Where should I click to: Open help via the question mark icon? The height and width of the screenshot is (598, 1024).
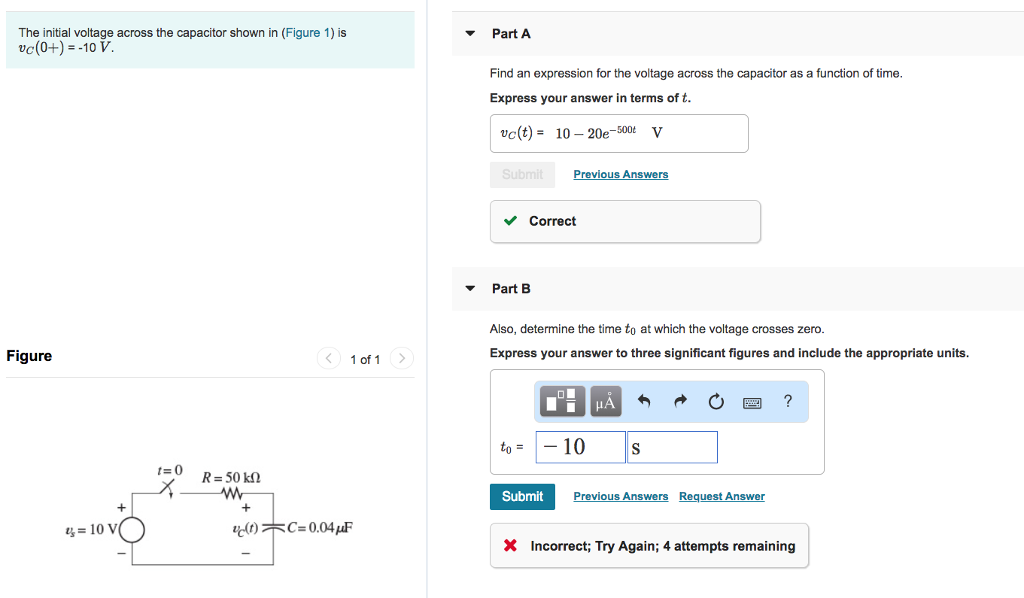pyautogui.click(x=788, y=401)
